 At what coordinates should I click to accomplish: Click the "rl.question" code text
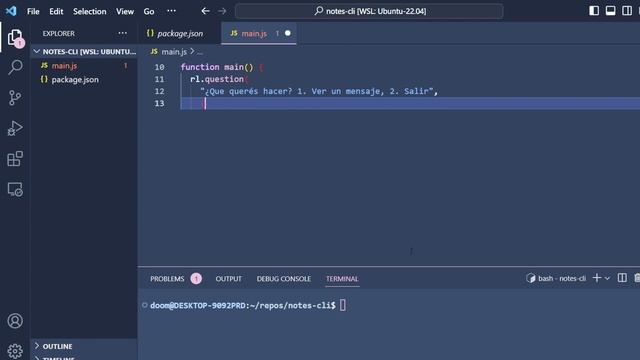coord(217,79)
